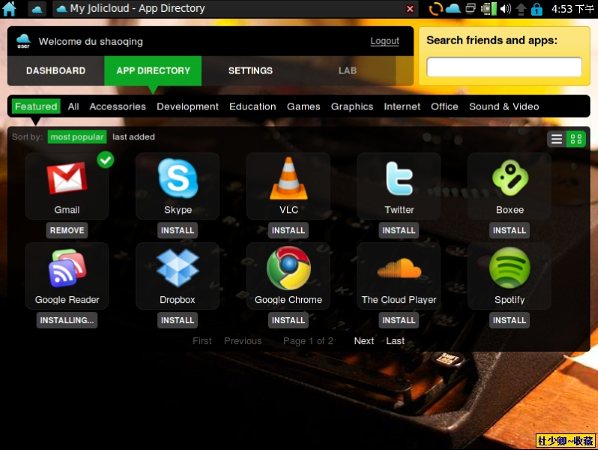Select the Boxee app icon

tap(510, 178)
